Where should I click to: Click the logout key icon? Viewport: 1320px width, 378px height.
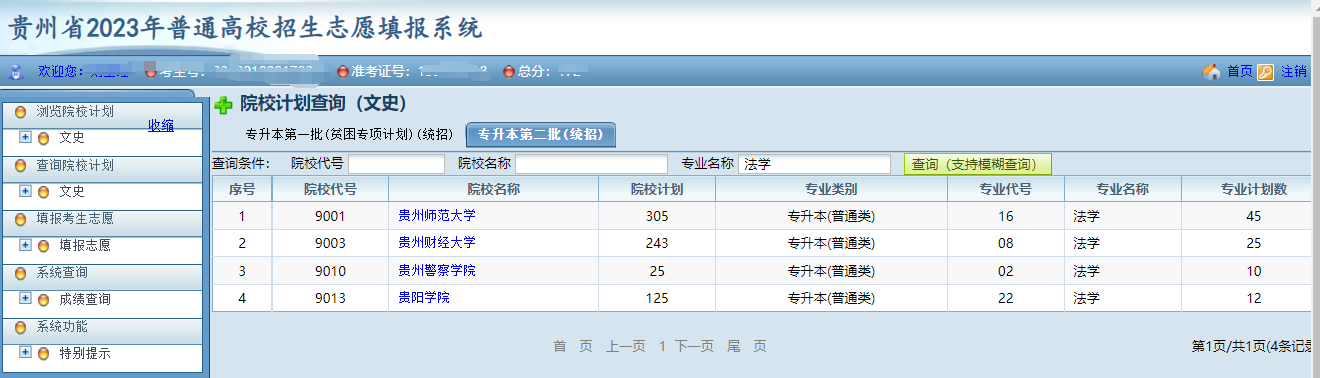1266,71
